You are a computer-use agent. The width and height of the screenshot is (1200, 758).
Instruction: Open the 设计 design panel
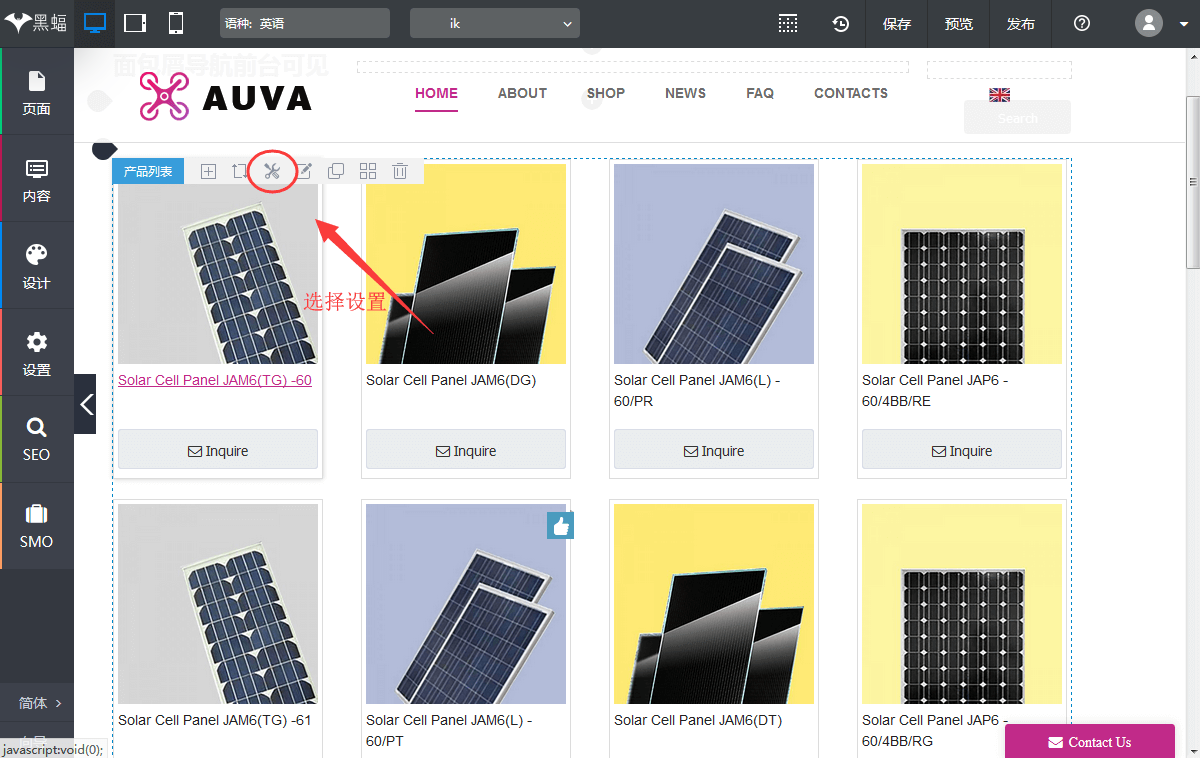coord(36,265)
